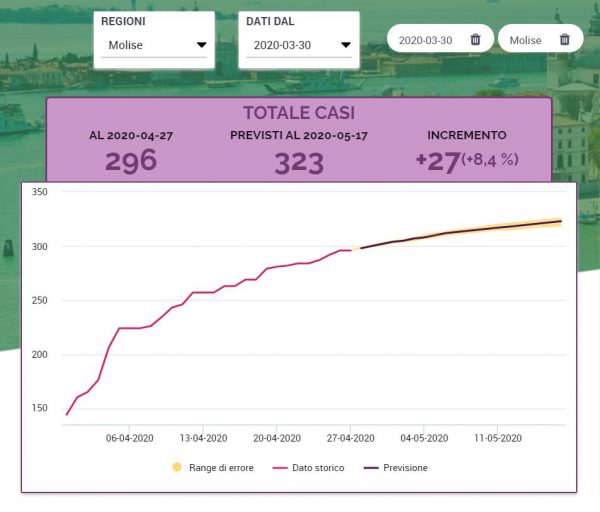600x512 pixels.
Task: Click the +27 increment figure
Action: tap(437, 161)
